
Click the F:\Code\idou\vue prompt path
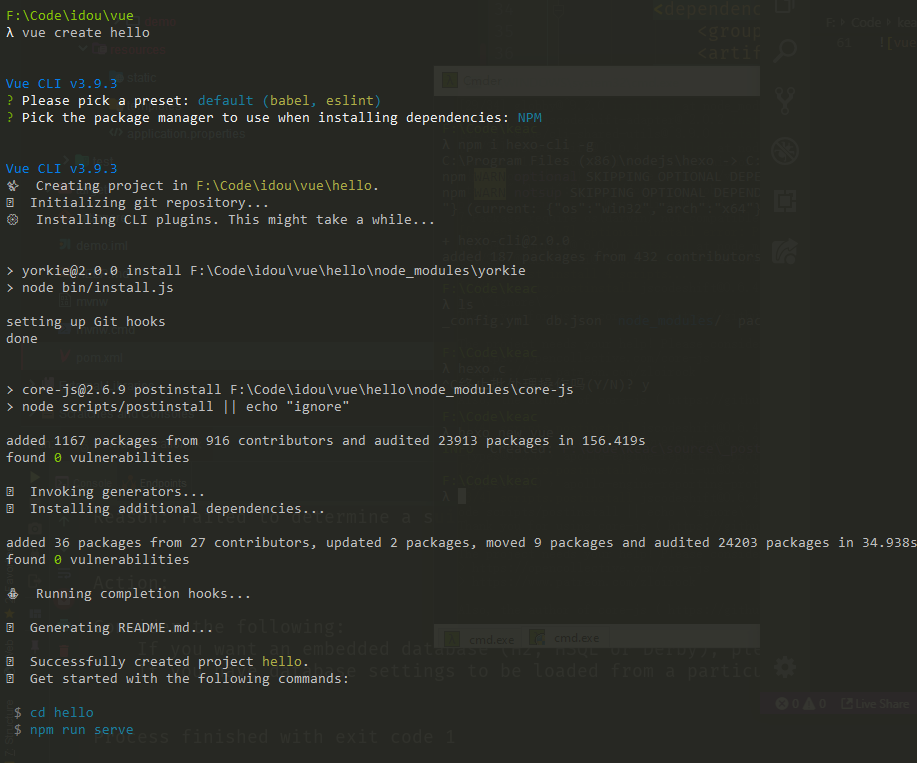(70, 15)
